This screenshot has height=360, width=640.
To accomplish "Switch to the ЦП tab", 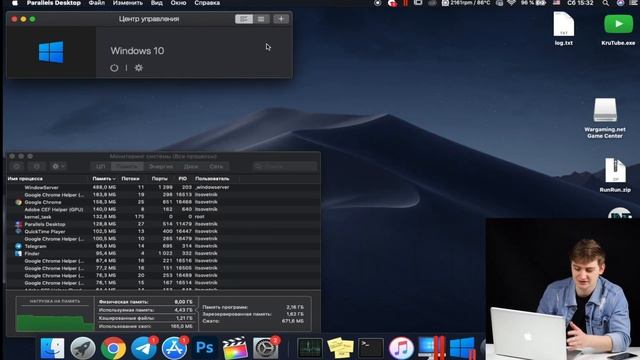I will point(100,166).
